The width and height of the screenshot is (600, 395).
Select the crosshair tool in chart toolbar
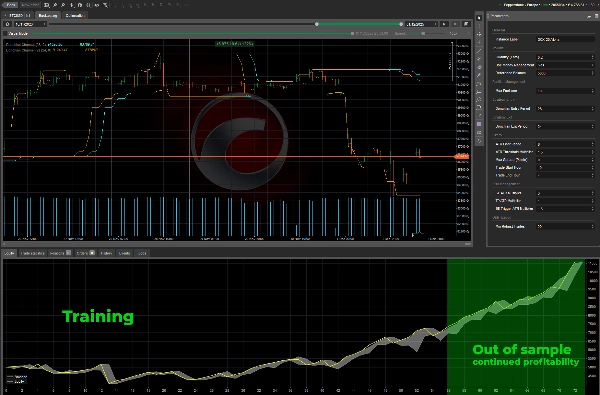click(479, 34)
